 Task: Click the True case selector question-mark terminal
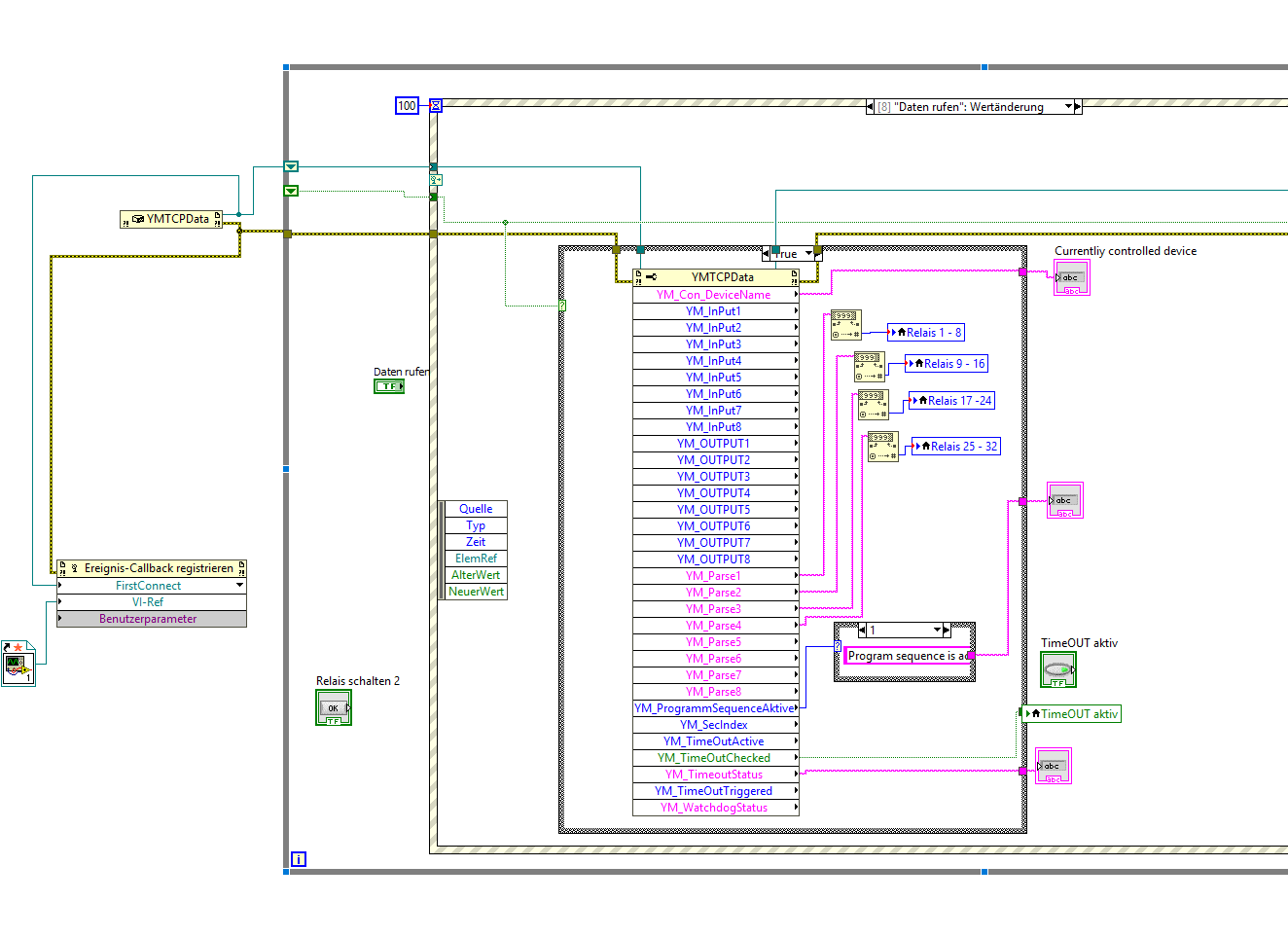(562, 306)
